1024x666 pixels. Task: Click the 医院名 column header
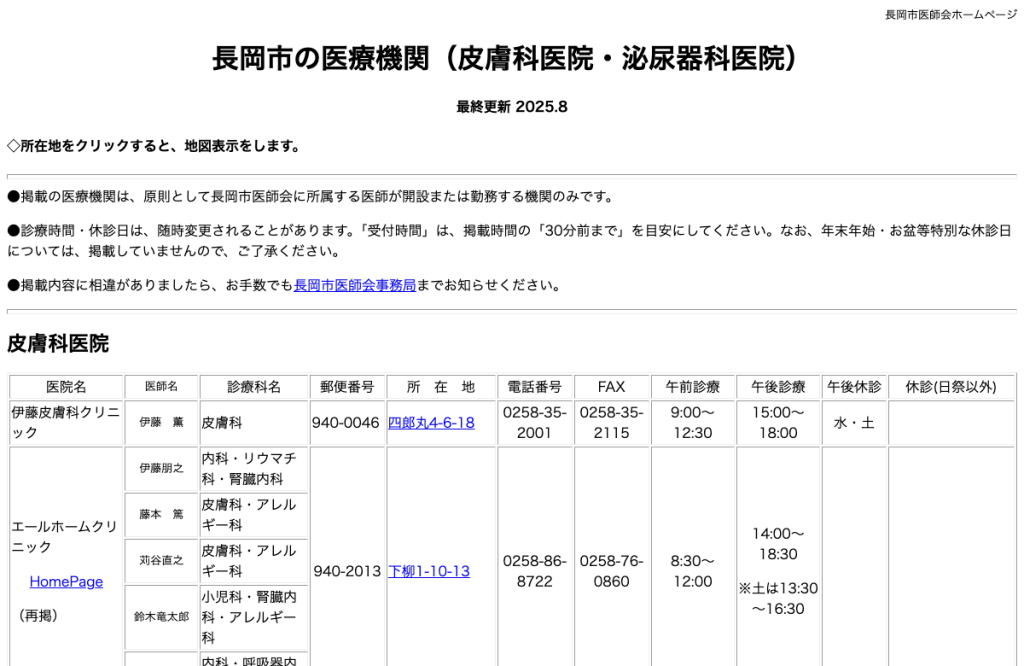coord(66,387)
